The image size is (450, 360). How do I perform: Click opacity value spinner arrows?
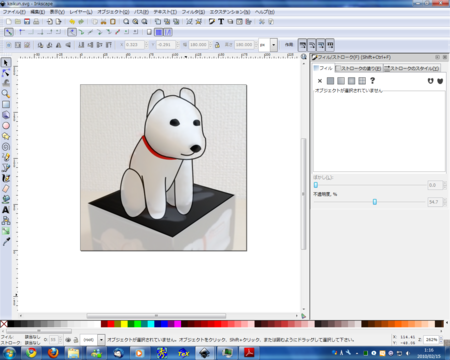445,202
